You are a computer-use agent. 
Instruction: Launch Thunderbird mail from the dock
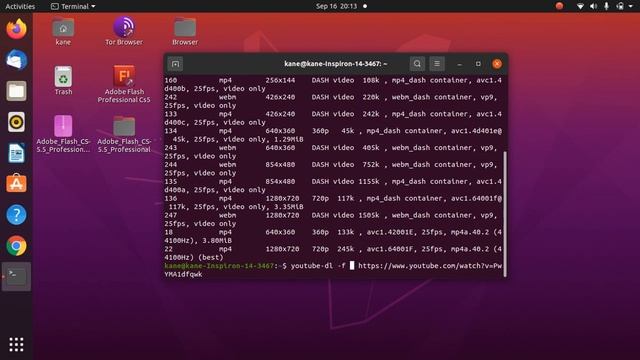pos(16,60)
